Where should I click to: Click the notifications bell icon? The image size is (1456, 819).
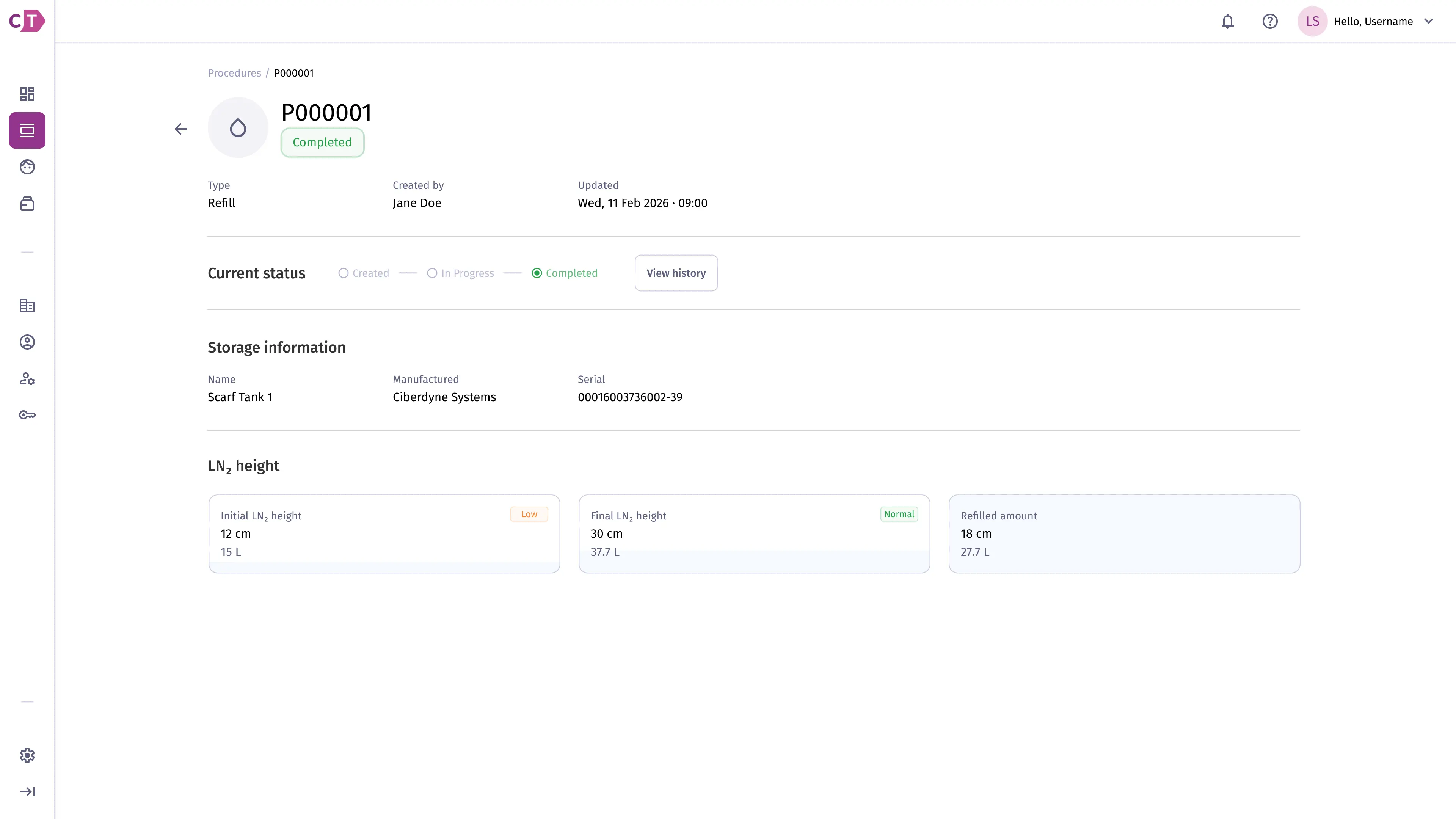tap(1227, 22)
